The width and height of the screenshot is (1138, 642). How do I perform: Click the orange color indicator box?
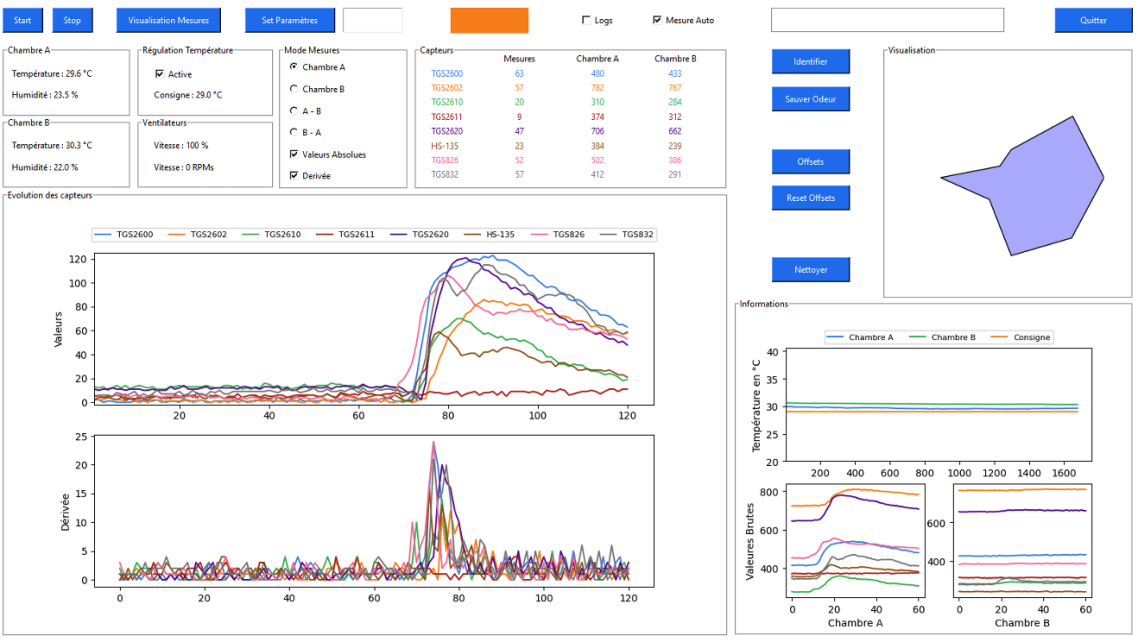(489, 20)
